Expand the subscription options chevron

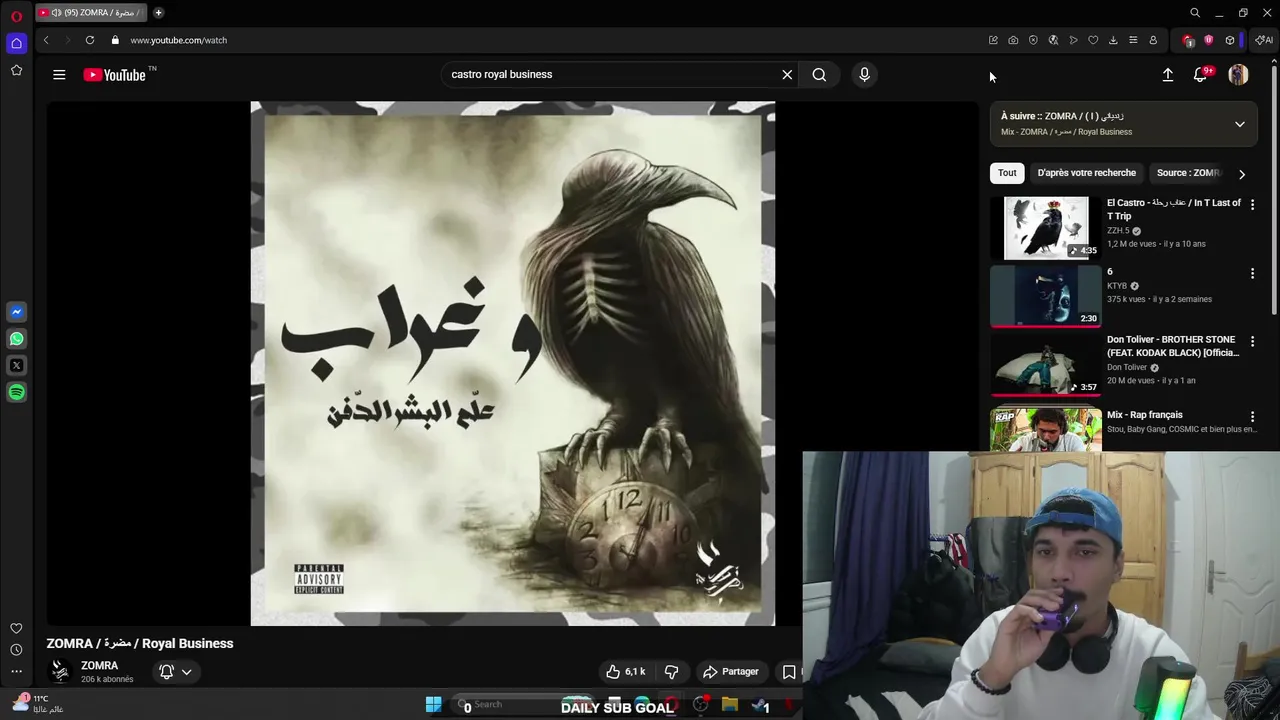pyautogui.click(x=186, y=672)
